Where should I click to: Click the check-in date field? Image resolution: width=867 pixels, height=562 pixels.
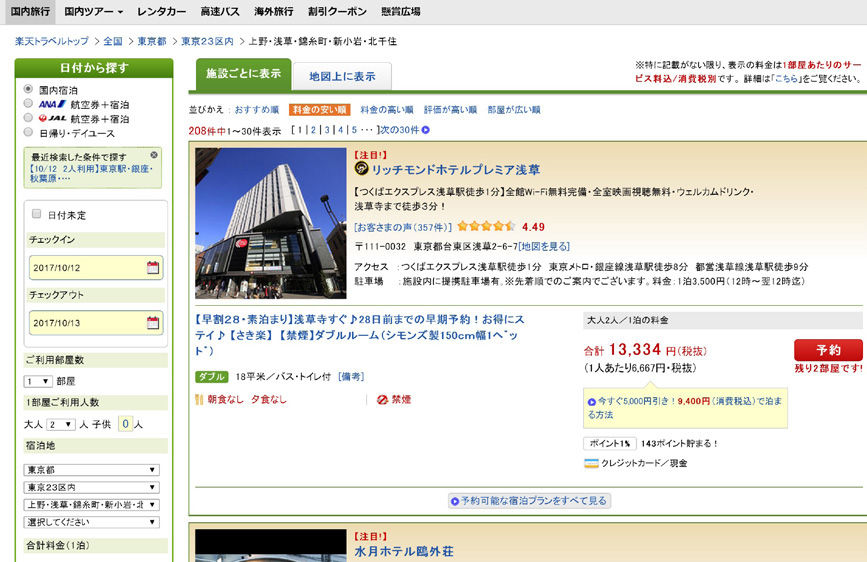tap(96, 268)
